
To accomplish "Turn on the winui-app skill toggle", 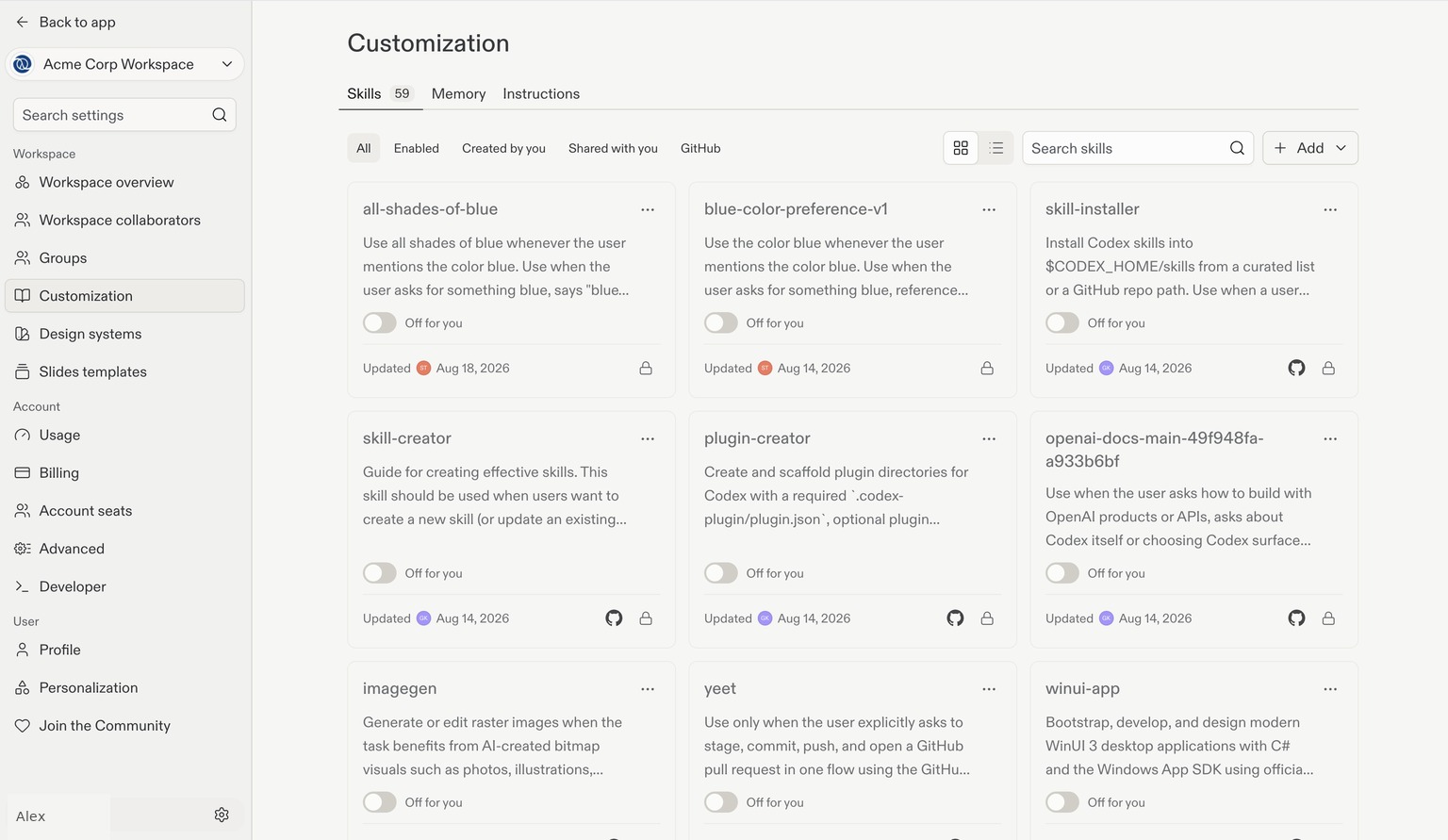I will [1062, 802].
